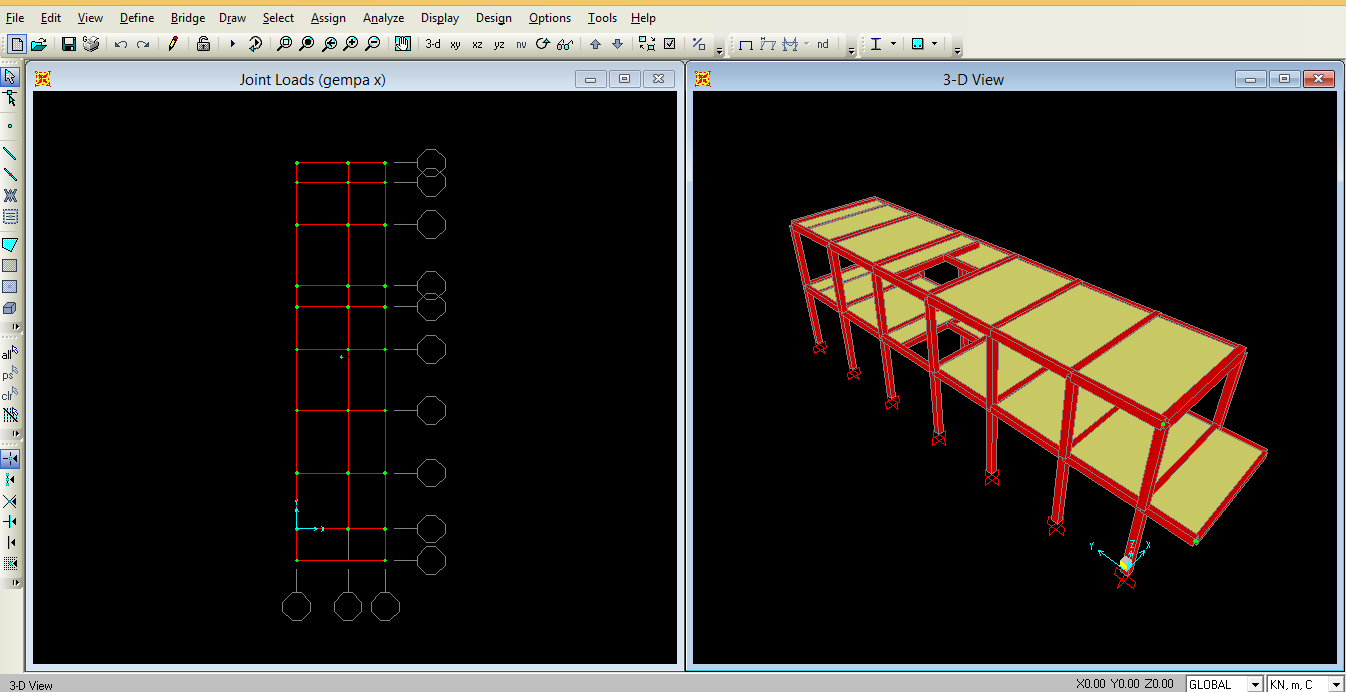Toggle the Lock/Unlock Model padlock
1346x692 pixels.
pyautogui.click(x=203, y=44)
